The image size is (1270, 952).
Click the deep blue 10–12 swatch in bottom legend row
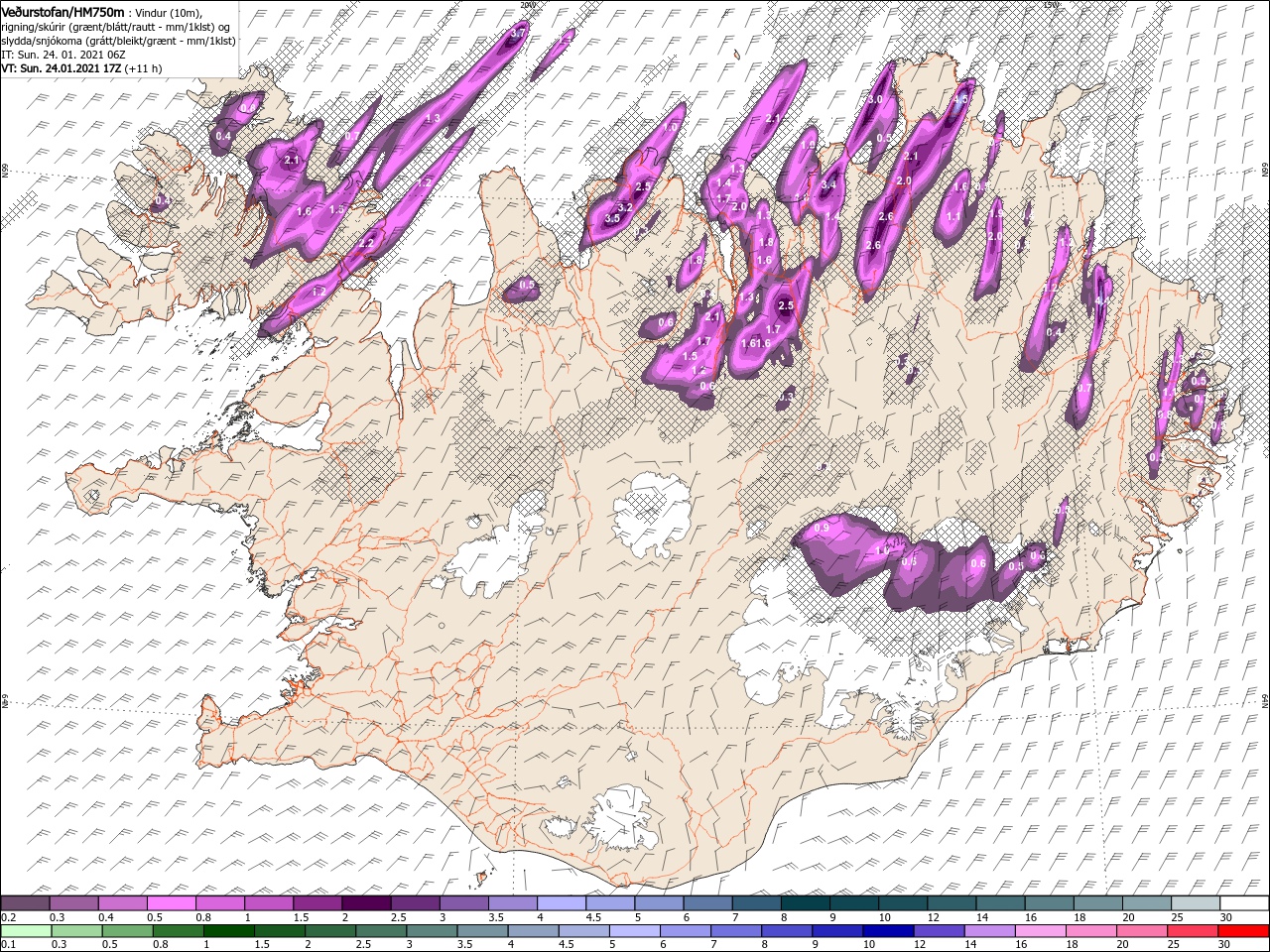pyautogui.click(x=888, y=931)
